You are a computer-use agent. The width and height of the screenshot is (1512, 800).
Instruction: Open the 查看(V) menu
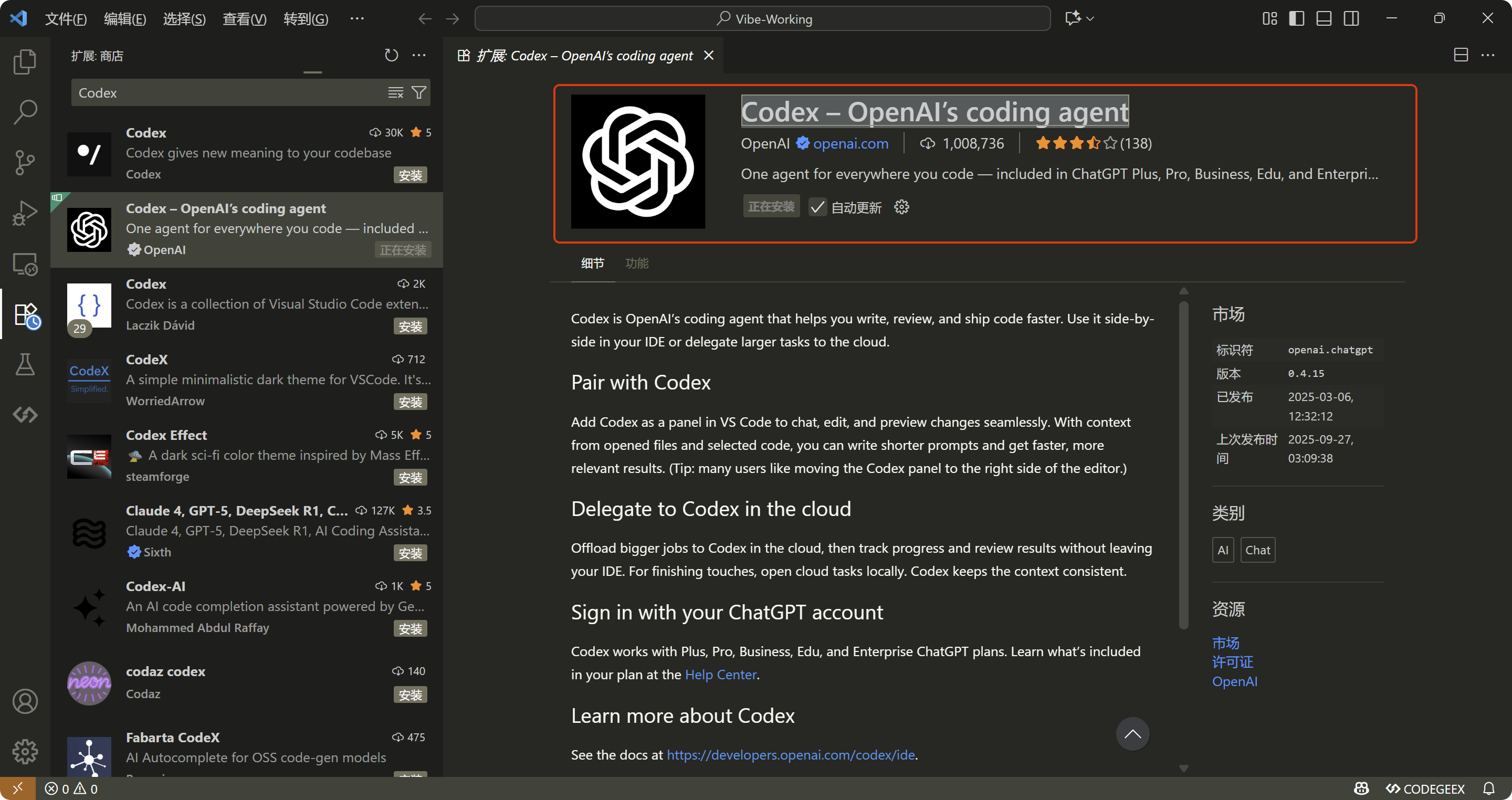click(244, 19)
